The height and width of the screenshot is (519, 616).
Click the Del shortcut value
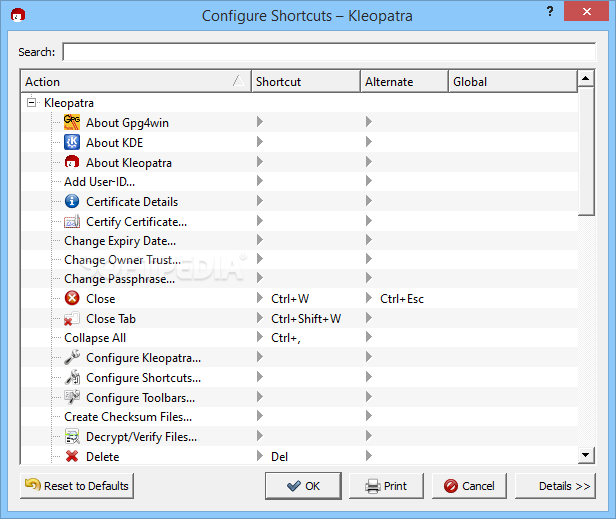tap(279, 457)
